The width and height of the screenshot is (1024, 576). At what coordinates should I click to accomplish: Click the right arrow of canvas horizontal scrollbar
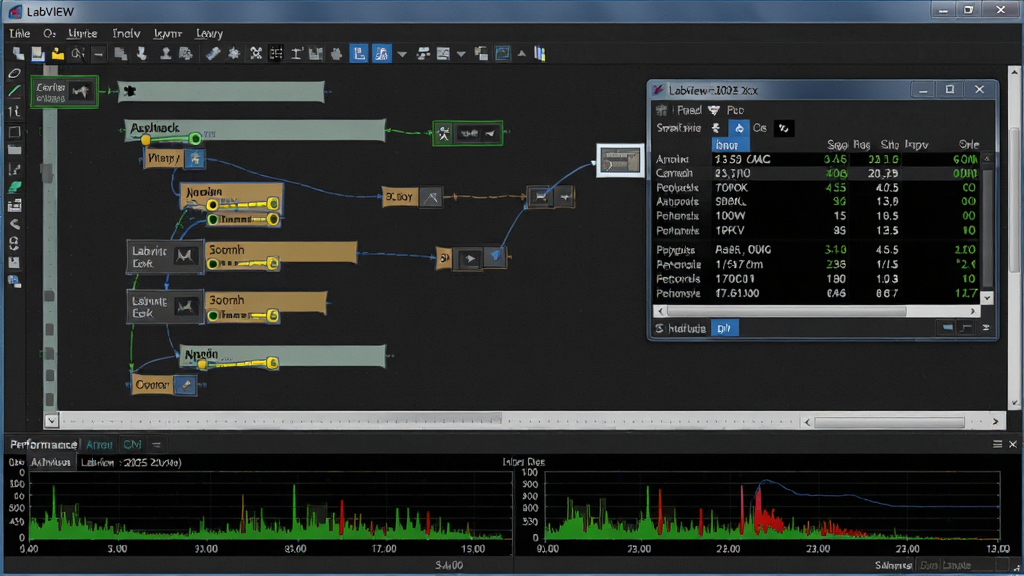(x=995, y=422)
